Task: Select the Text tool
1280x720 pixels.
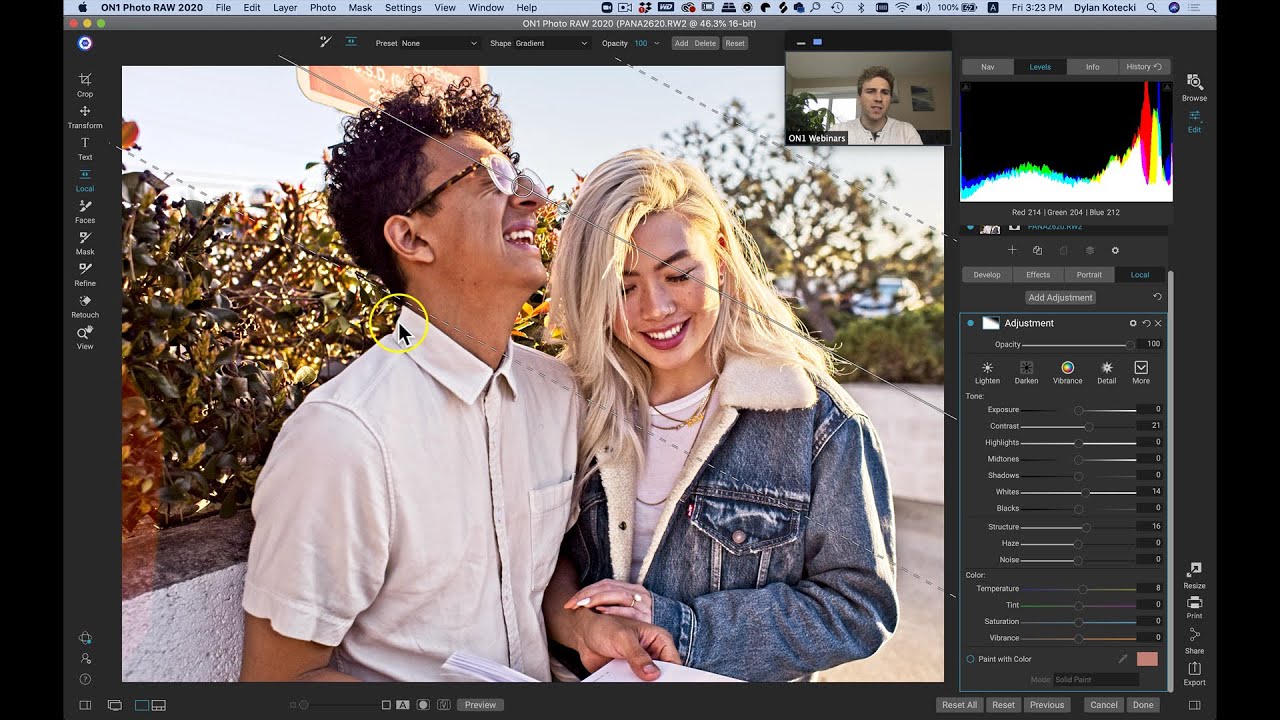Action: 85,148
